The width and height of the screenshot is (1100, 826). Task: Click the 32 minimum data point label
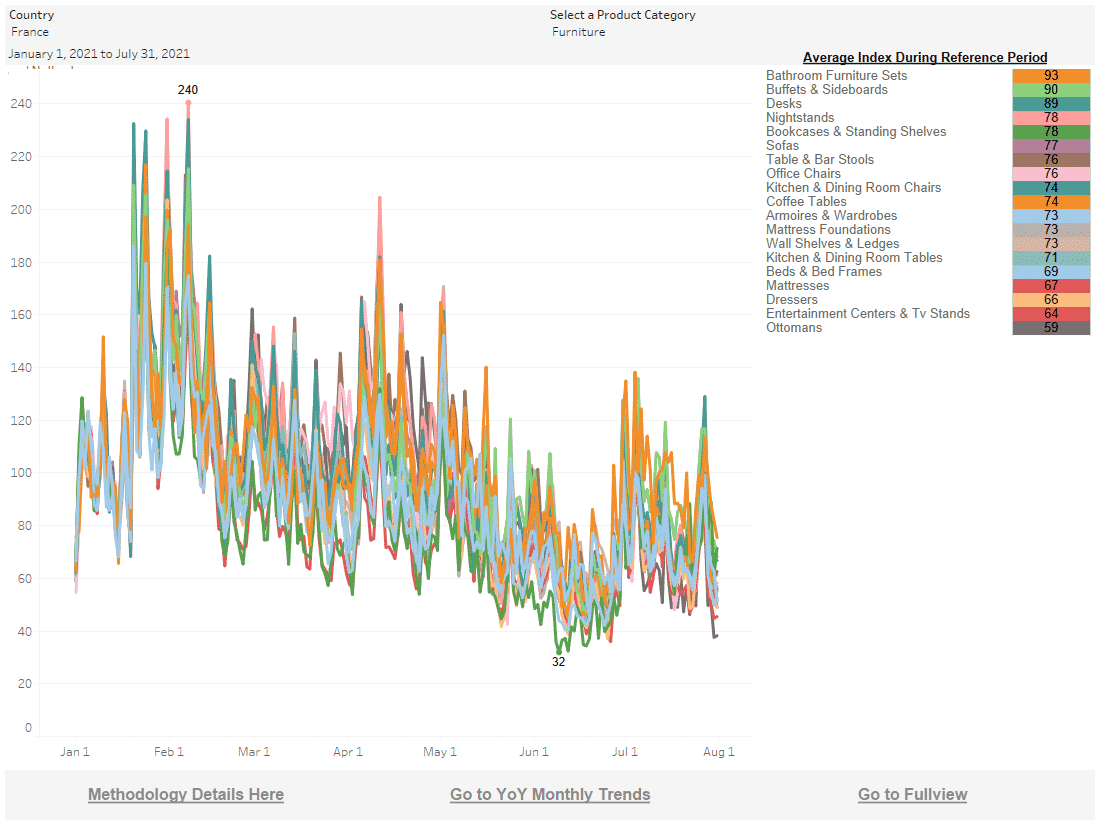pyautogui.click(x=558, y=662)
